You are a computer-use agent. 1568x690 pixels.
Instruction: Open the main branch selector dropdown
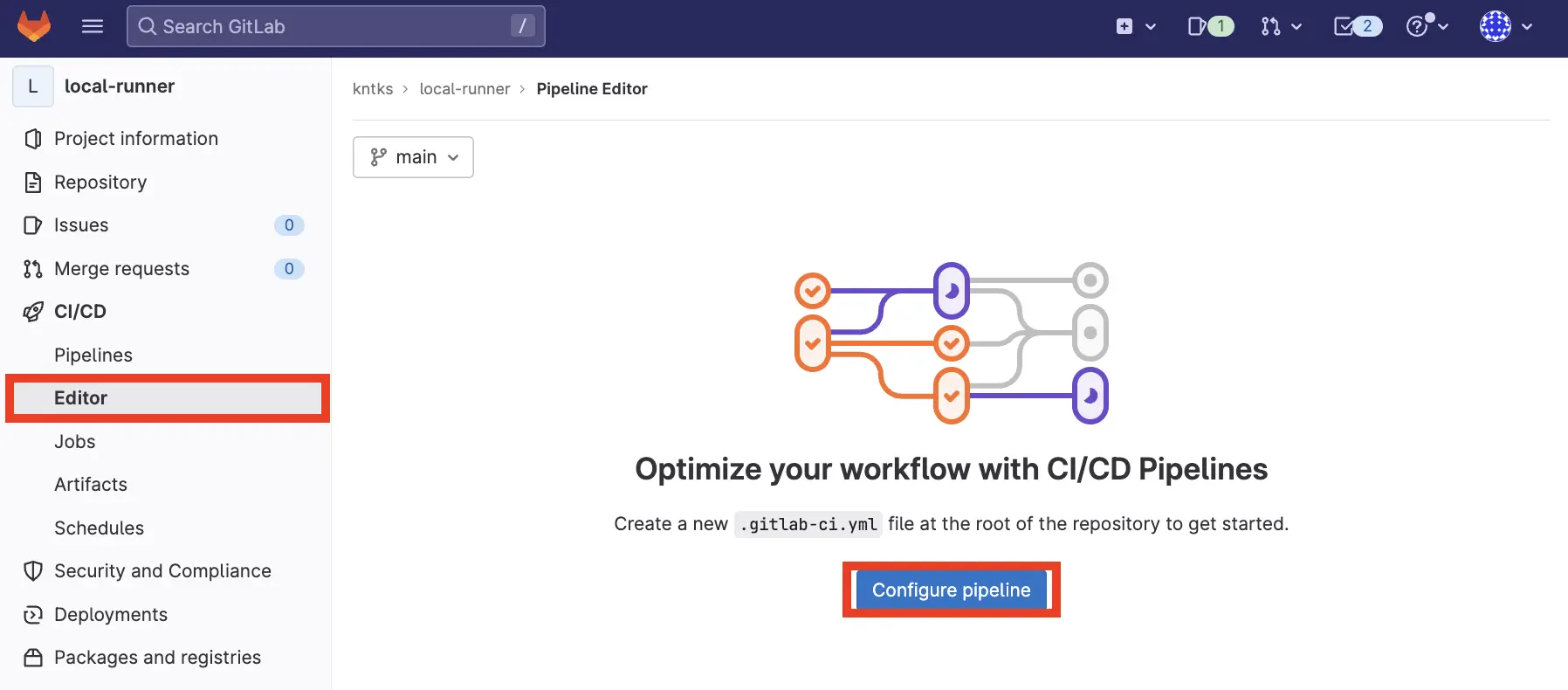pos(413,157)
